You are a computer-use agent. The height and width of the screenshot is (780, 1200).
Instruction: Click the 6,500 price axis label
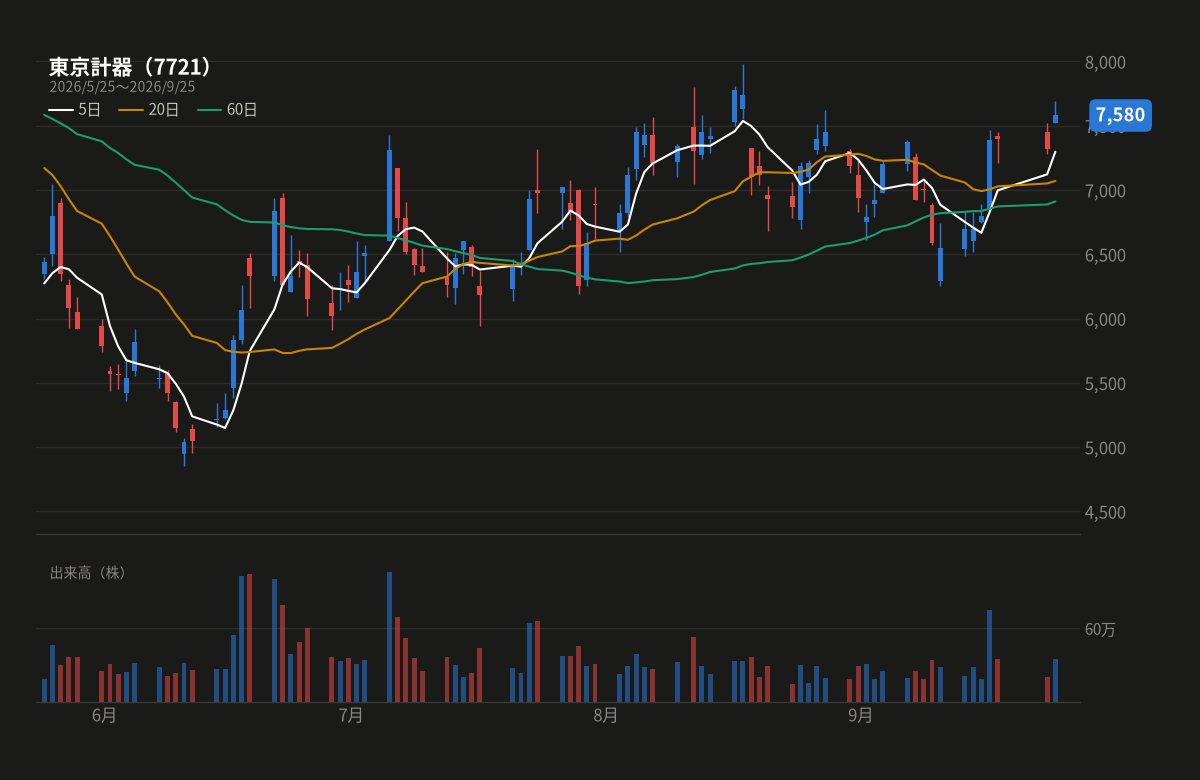click(x=1105, y=255)
